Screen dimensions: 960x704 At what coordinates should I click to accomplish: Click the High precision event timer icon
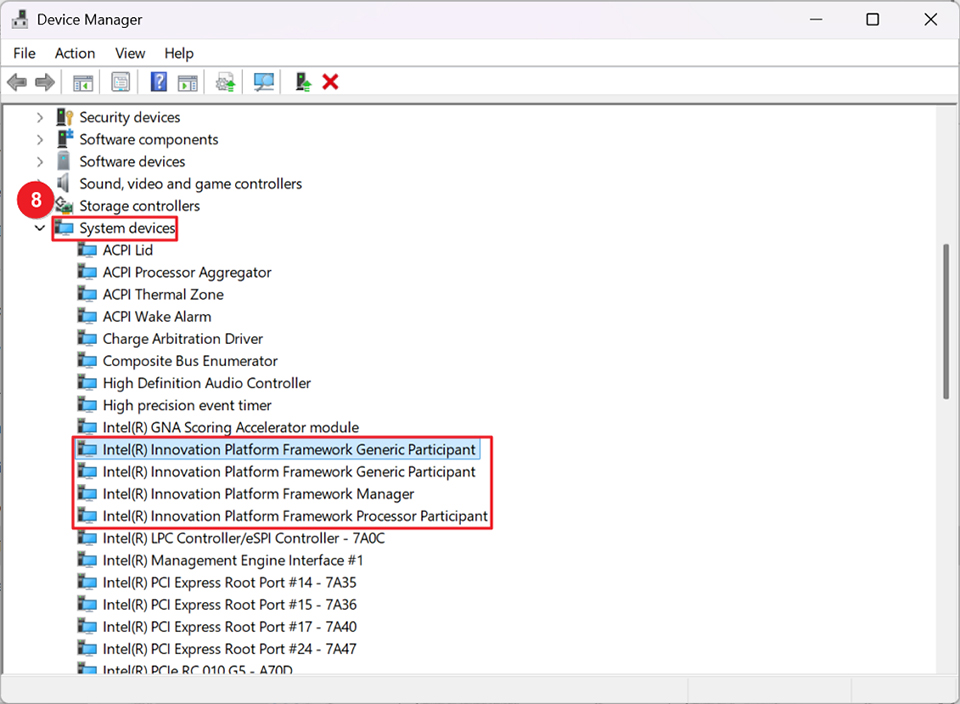point(87,405)
